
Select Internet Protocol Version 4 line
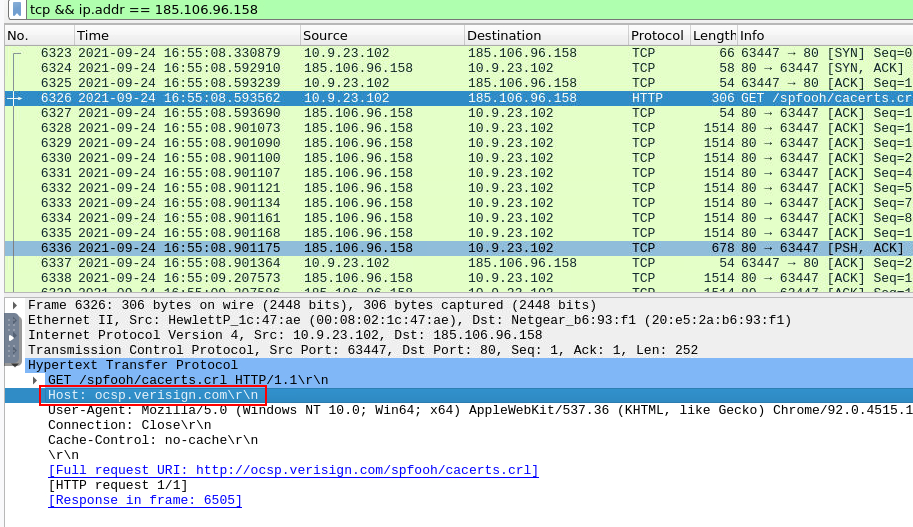[285, 335]
